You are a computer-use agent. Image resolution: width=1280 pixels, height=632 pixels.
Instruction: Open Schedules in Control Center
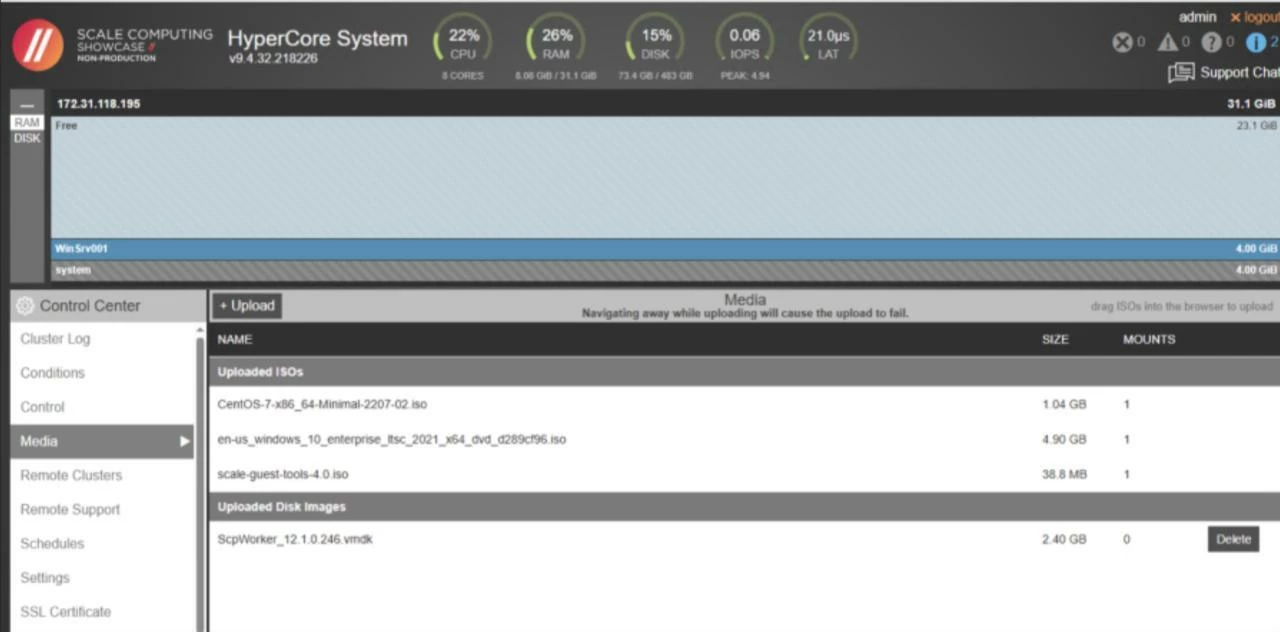52,543
